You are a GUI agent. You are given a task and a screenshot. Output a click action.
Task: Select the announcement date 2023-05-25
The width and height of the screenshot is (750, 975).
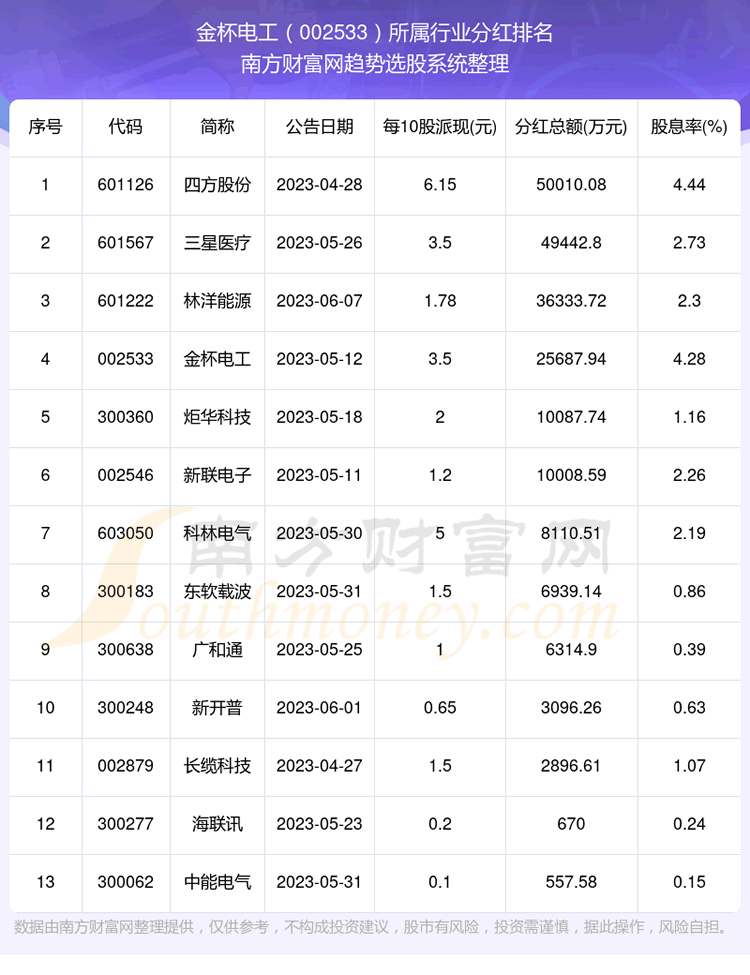tap(319, 649)
